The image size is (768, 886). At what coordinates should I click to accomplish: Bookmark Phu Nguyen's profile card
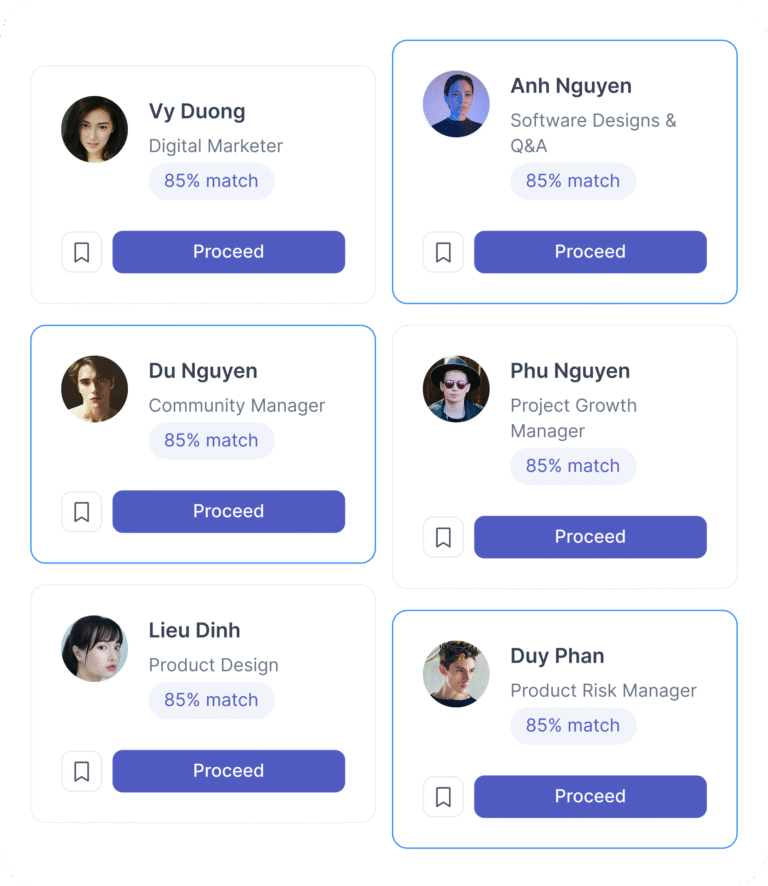(x=444, y=537)
